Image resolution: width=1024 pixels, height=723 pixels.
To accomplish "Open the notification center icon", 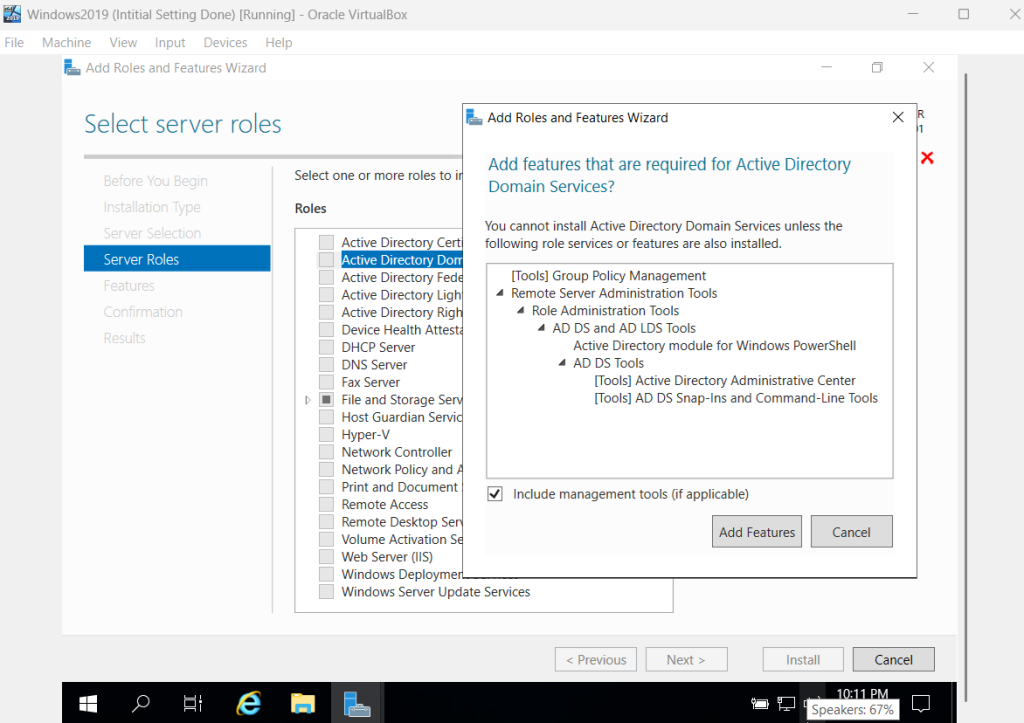I will [921, 703].
